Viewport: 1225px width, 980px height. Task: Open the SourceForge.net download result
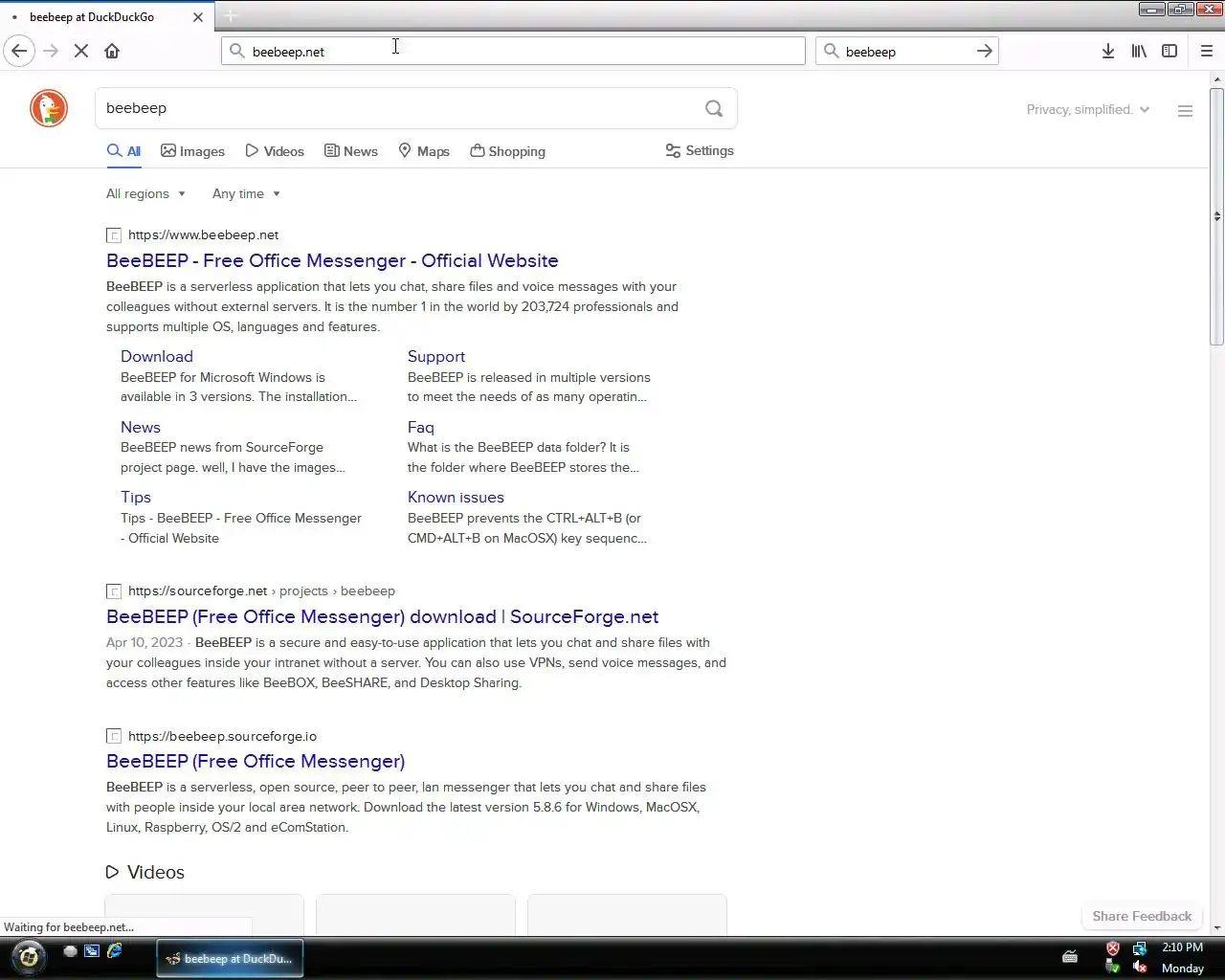[382, 616]
